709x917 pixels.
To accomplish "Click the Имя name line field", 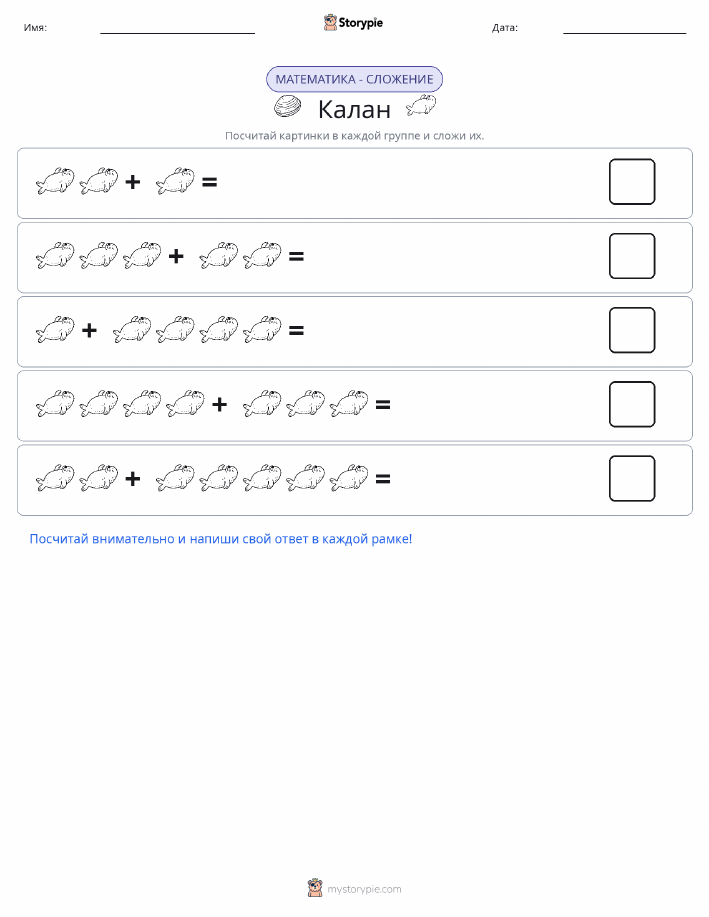I will [177, 28].
